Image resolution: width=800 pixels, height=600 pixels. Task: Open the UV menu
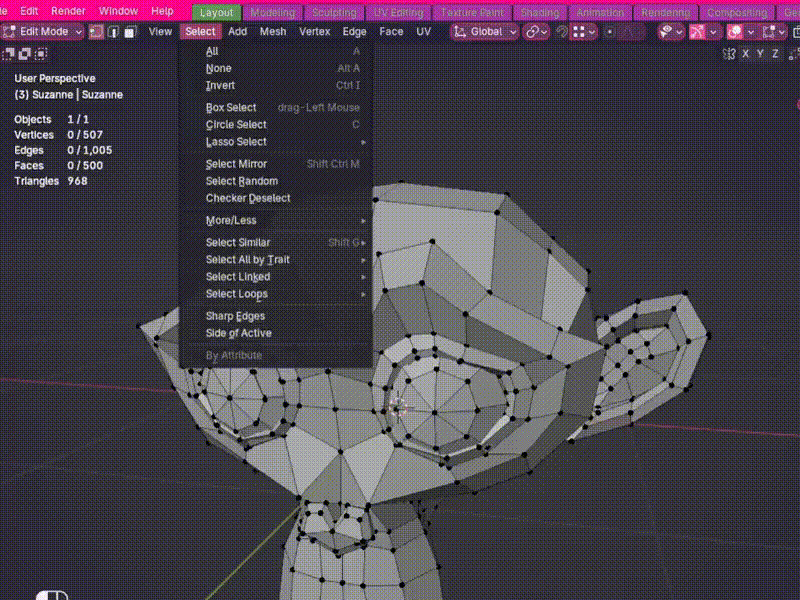(x=423, y=32)
